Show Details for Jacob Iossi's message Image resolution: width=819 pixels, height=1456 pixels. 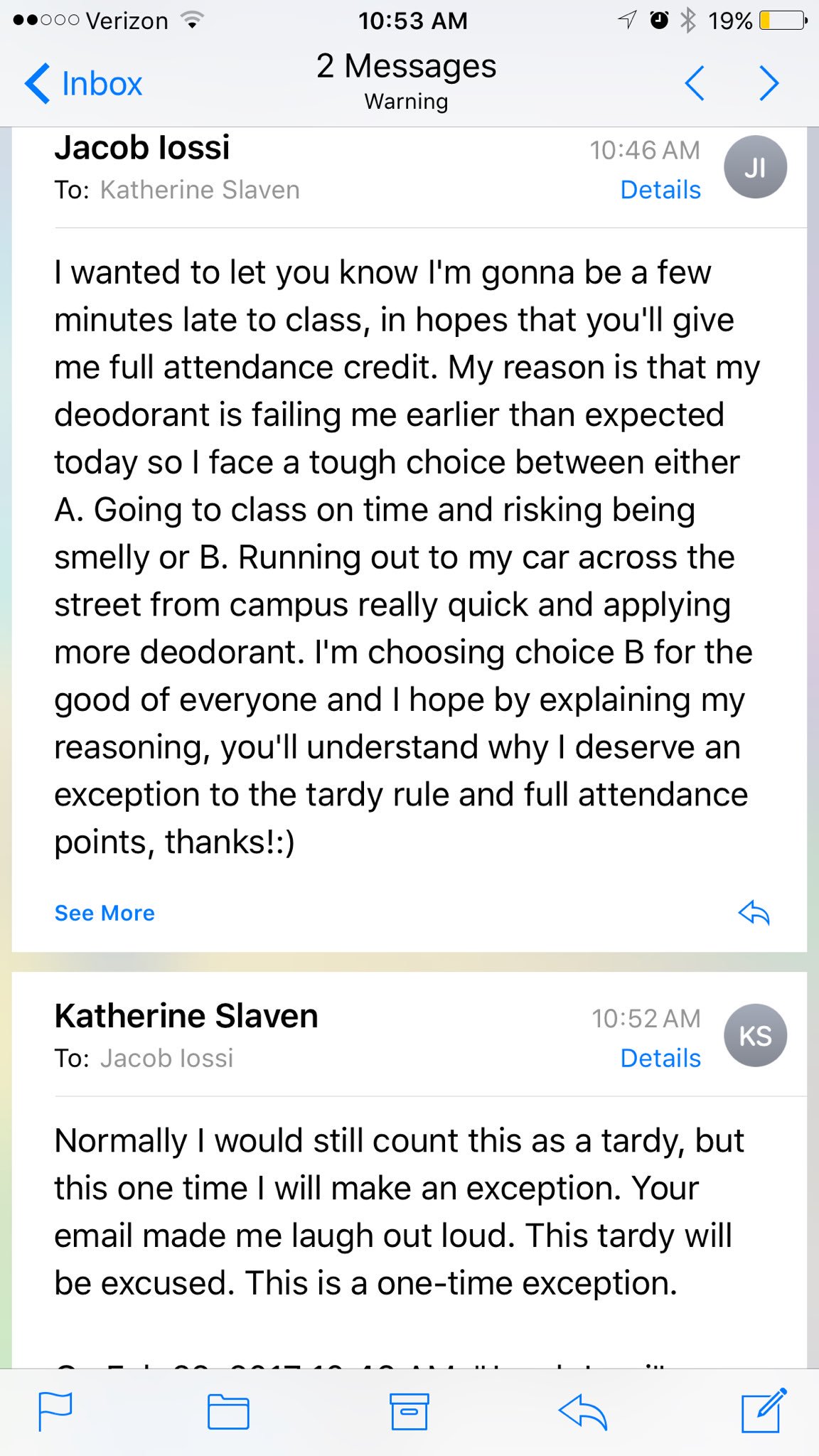pyautogui.click(x=660, y=190)
